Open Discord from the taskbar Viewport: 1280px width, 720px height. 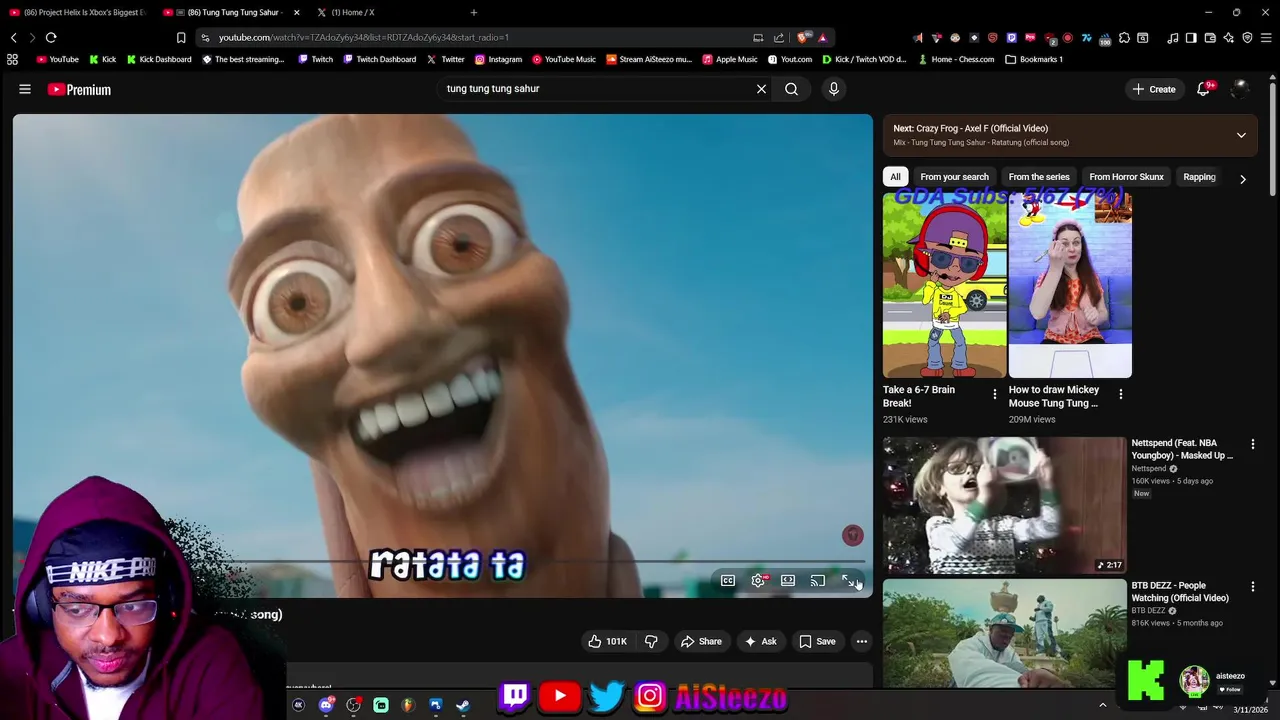[326, 705]
